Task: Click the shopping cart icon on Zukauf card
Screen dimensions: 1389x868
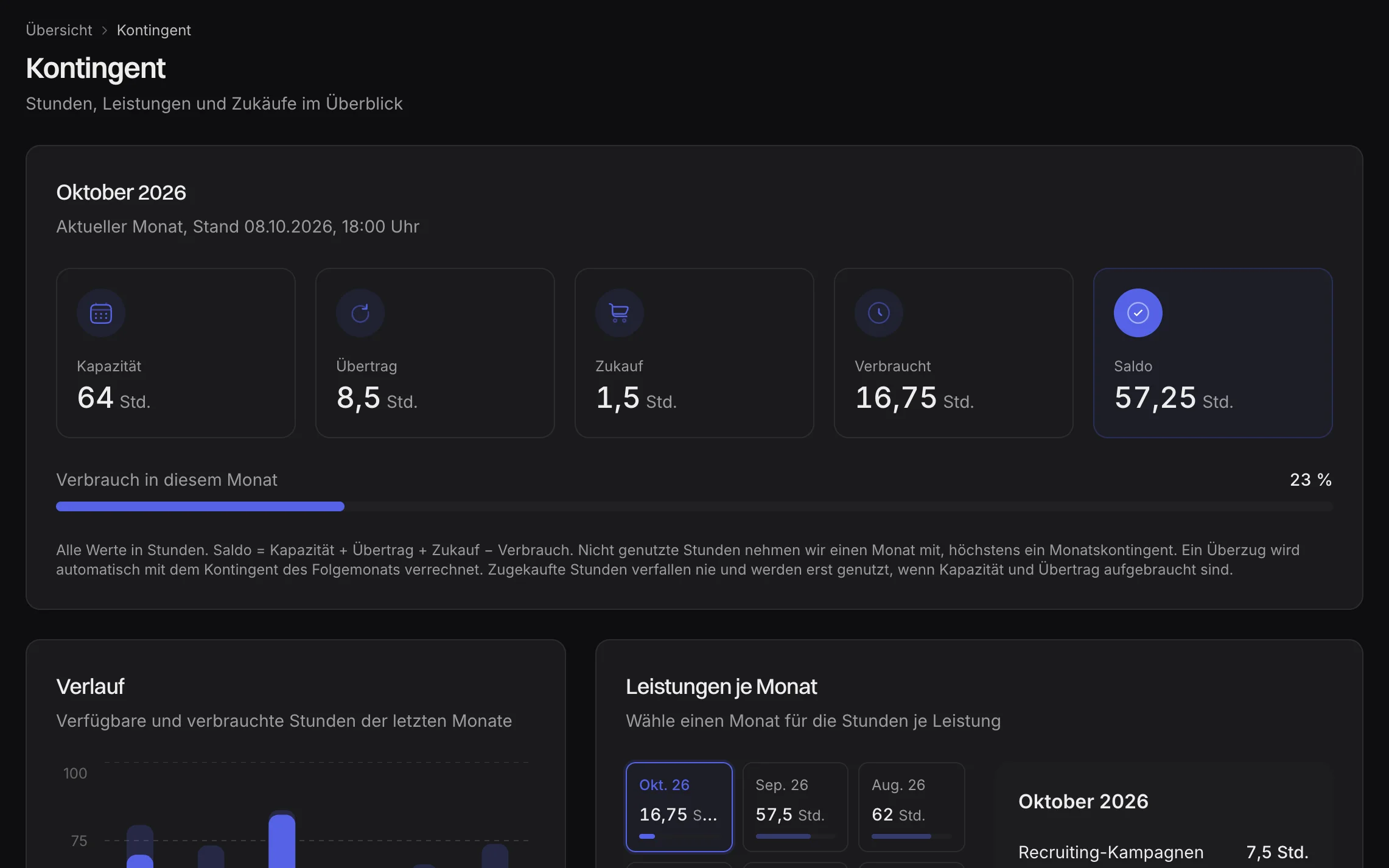Action: pyautogui.click(x=620, y=313)
